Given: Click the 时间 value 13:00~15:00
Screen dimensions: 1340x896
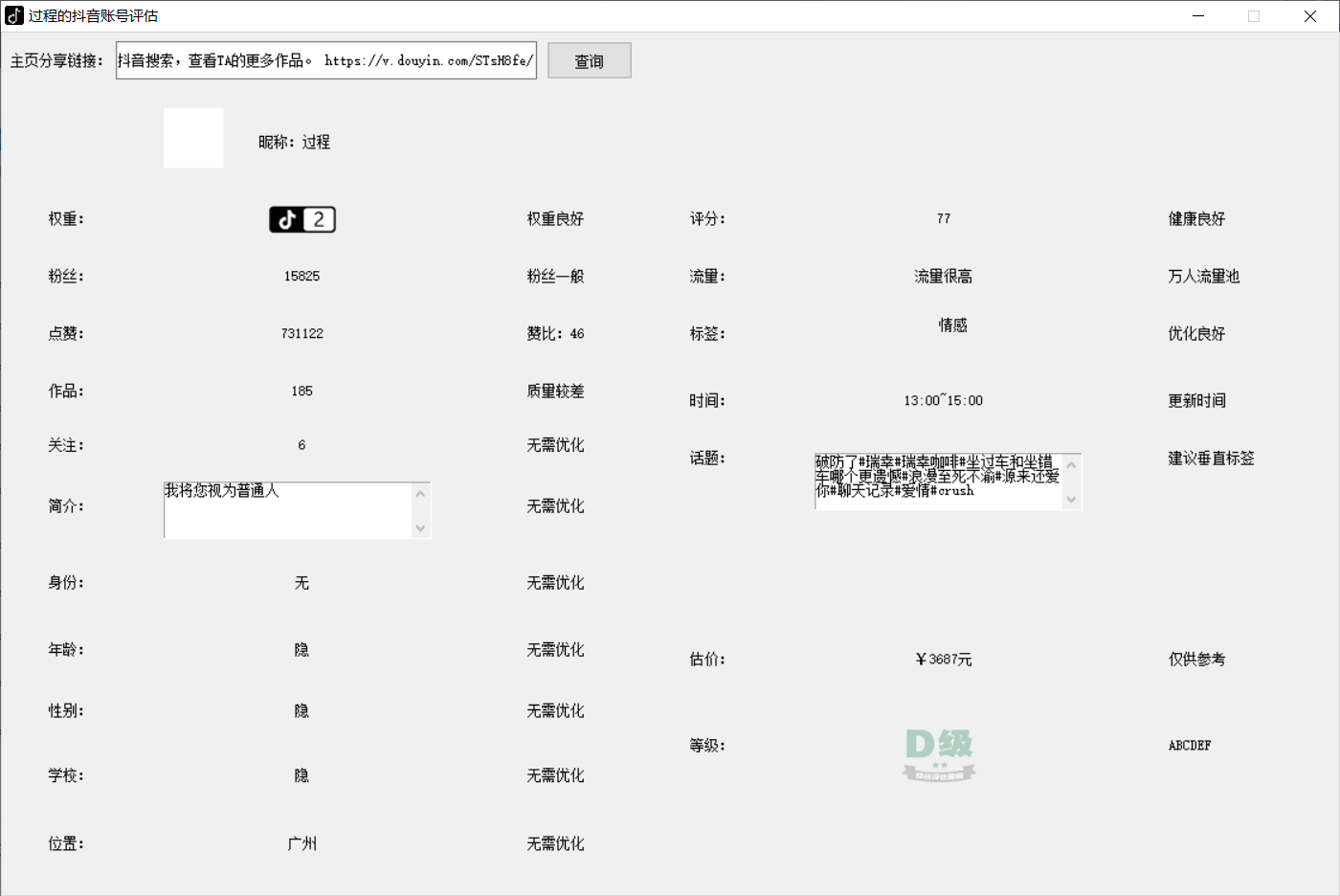Looking at the screenshot, I should 943,400.
